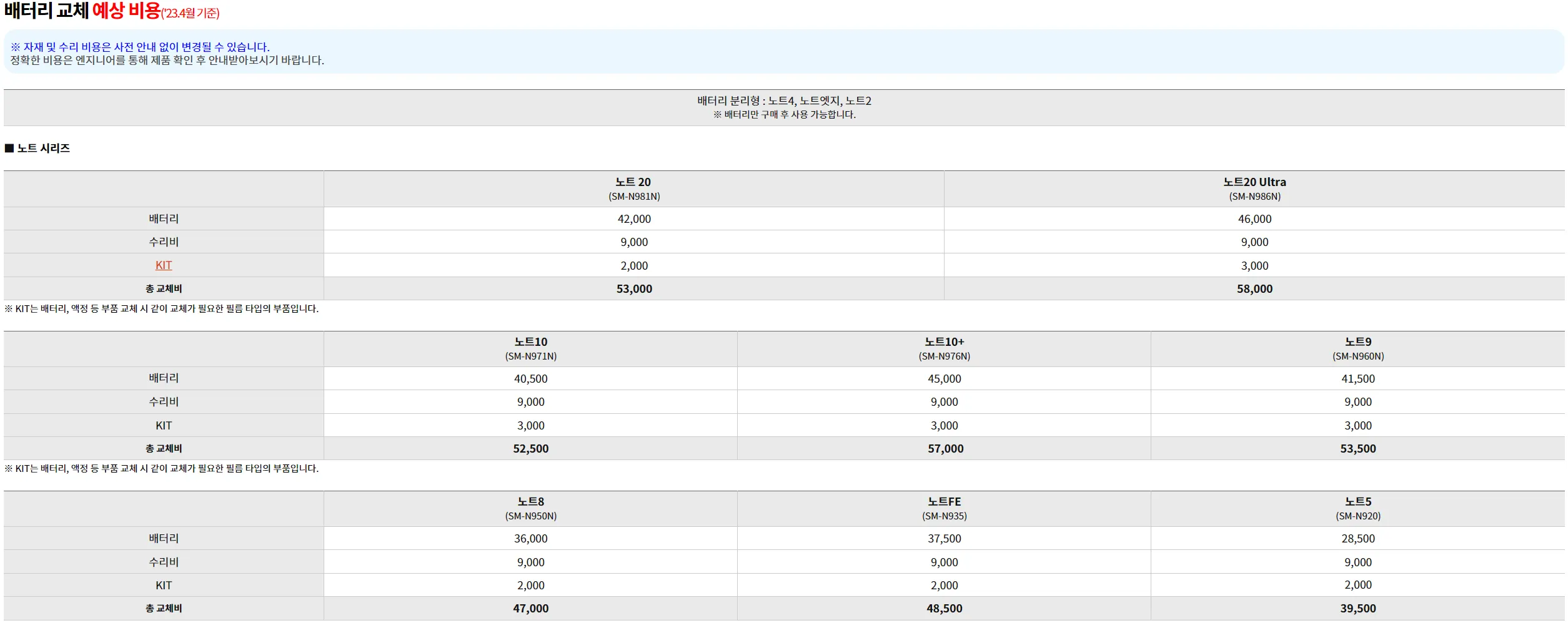Click the 28,500 battery price for 노트5
The image size is (1568, 623).
(1358, 539)
